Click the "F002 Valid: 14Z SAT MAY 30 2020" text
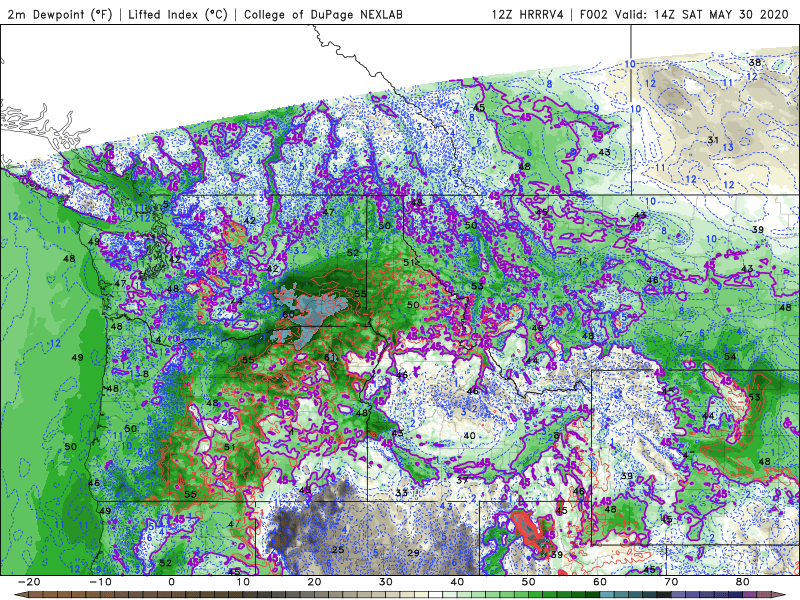800x600 pixels. click(684, 14)
